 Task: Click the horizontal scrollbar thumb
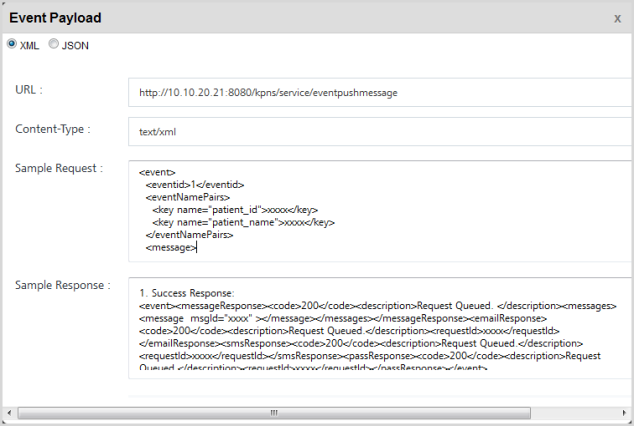coord(274,413)
